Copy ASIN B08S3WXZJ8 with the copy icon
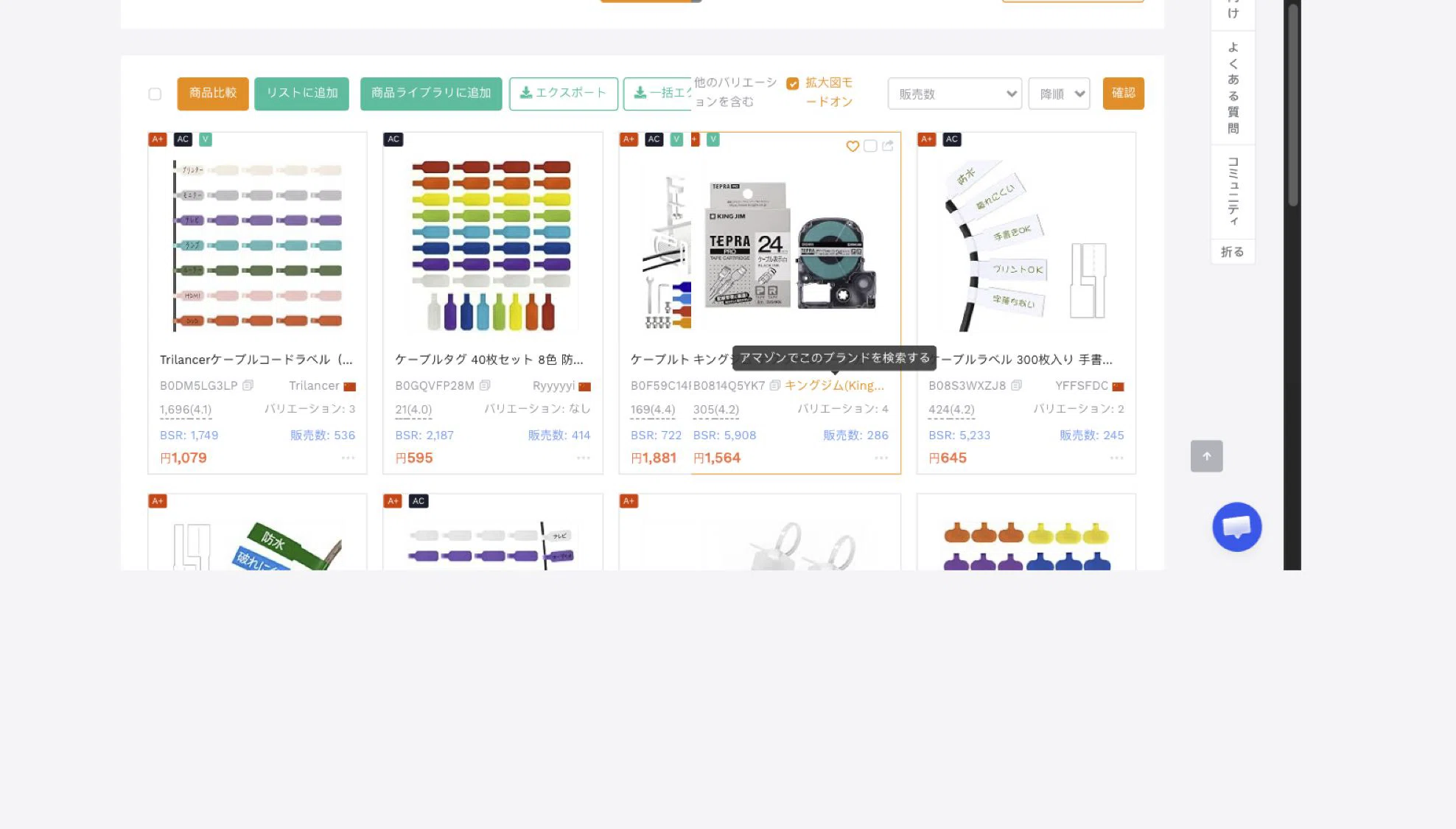This screenshot has width=1456, height=829. tap(1017, 385)
